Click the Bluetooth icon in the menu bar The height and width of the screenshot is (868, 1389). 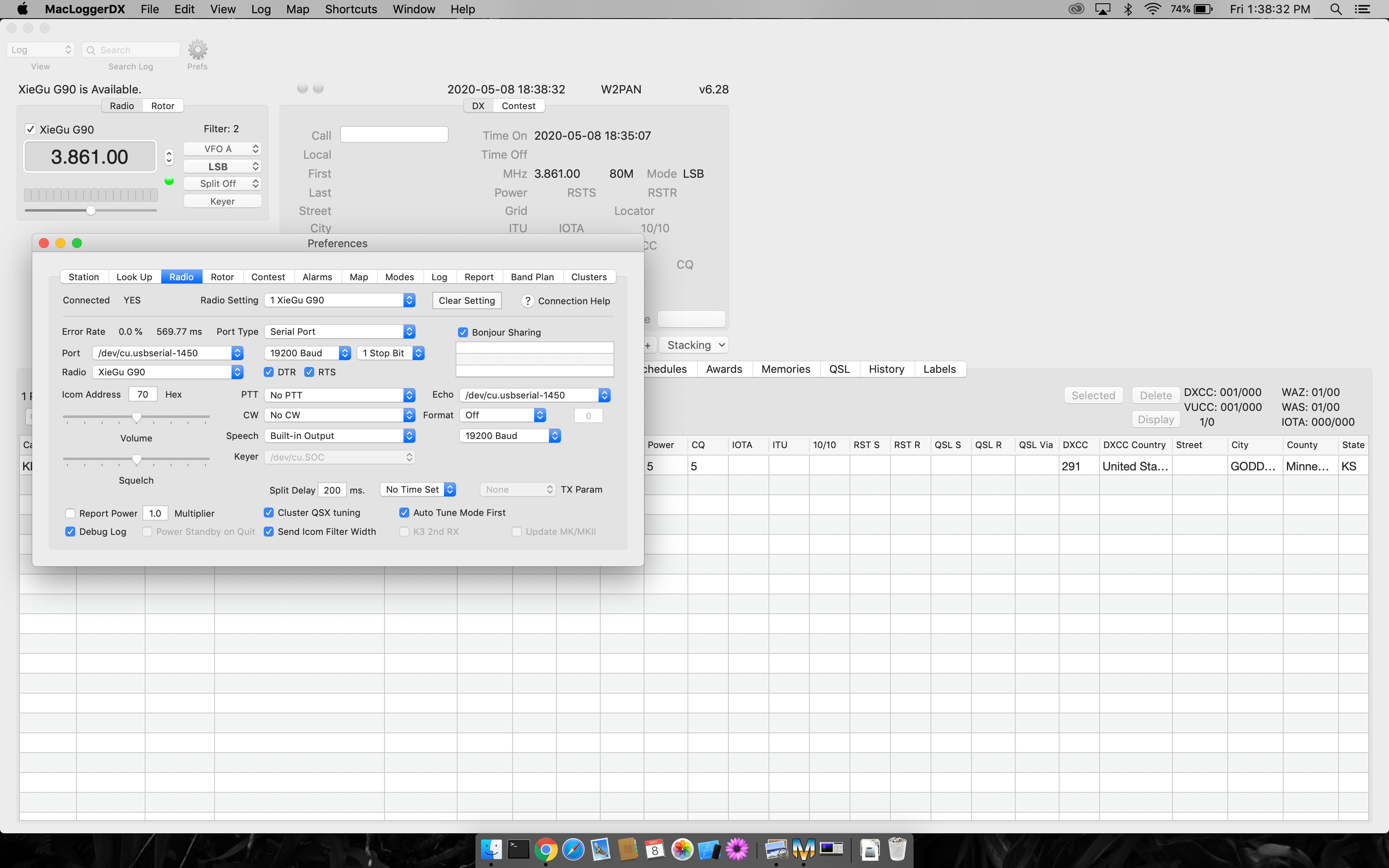[1129, 9]
